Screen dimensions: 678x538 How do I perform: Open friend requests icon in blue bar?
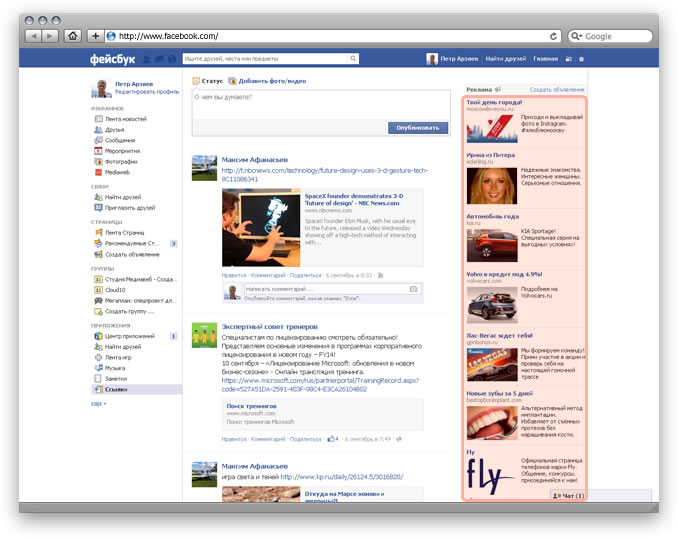coord(147,59)
